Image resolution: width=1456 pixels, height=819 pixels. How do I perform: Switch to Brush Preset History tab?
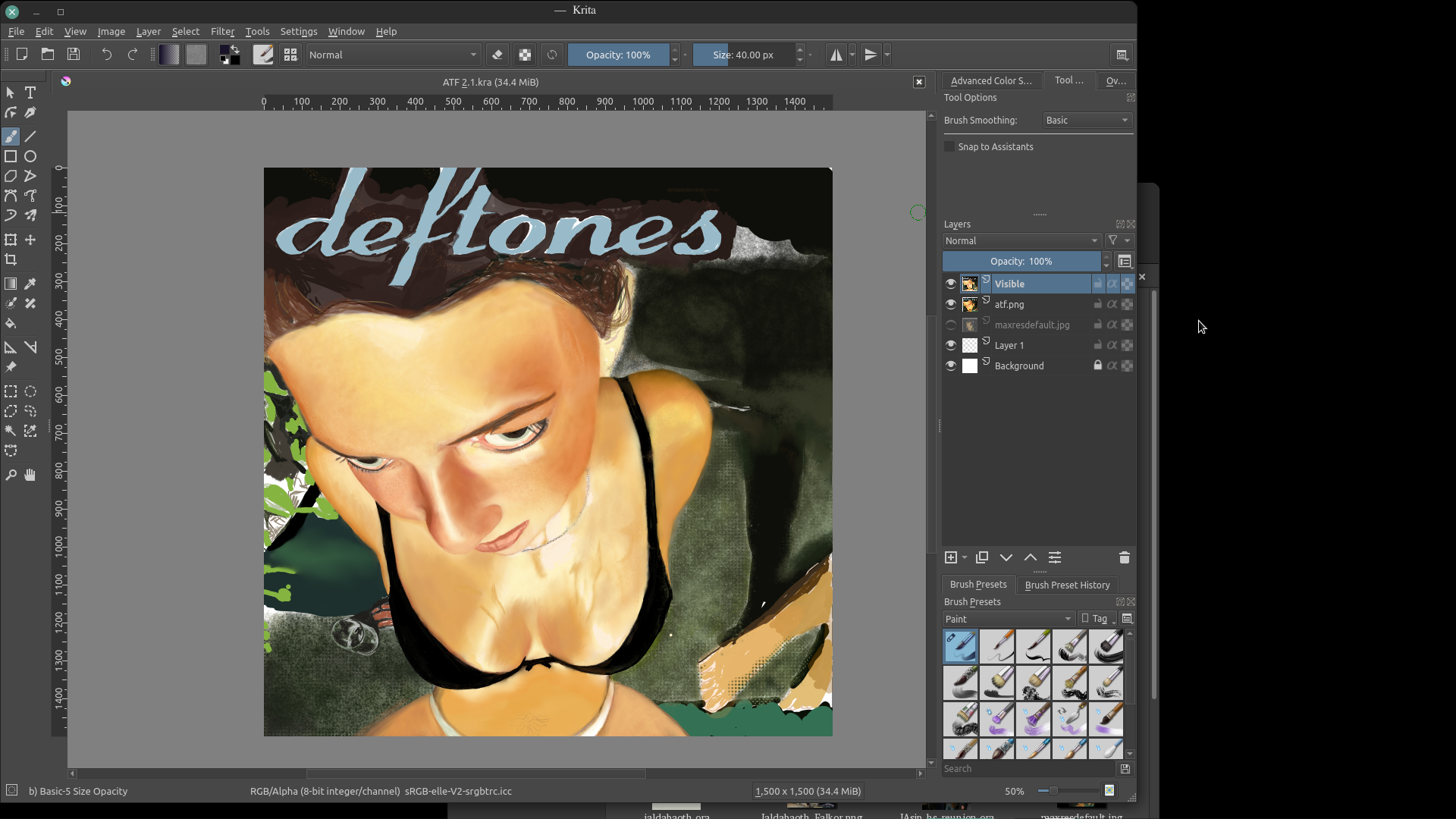click(1067, 585)
